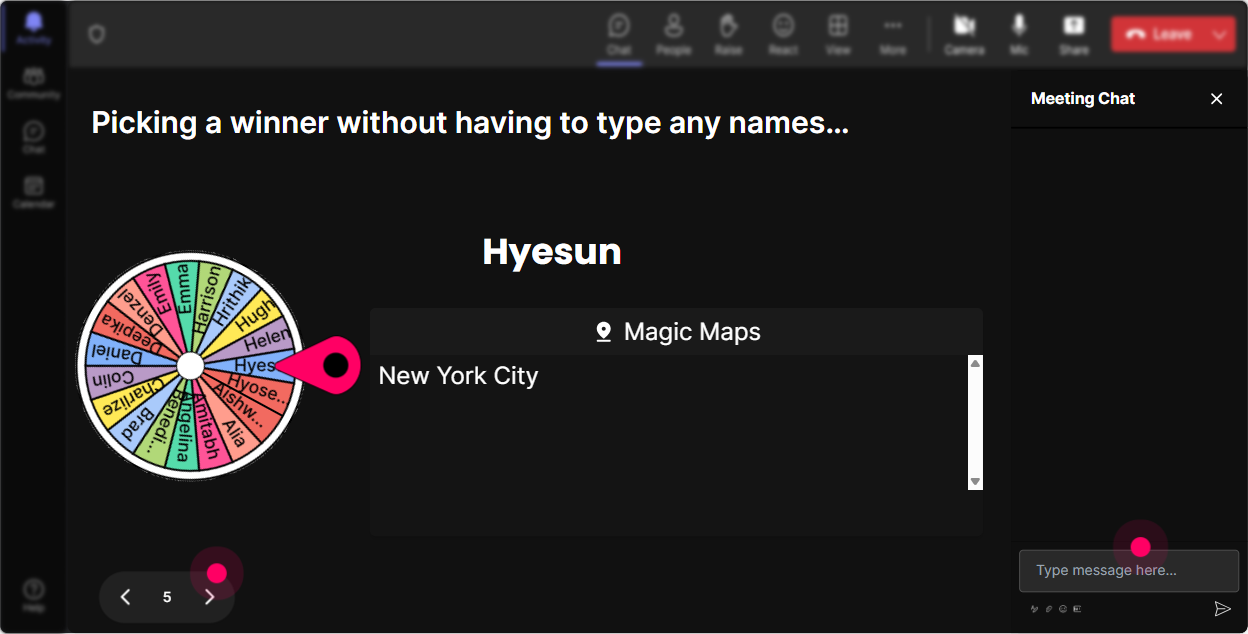Click the scrollbar track in Magic Maps
The image size is (1248, 634).
(975, 422)
